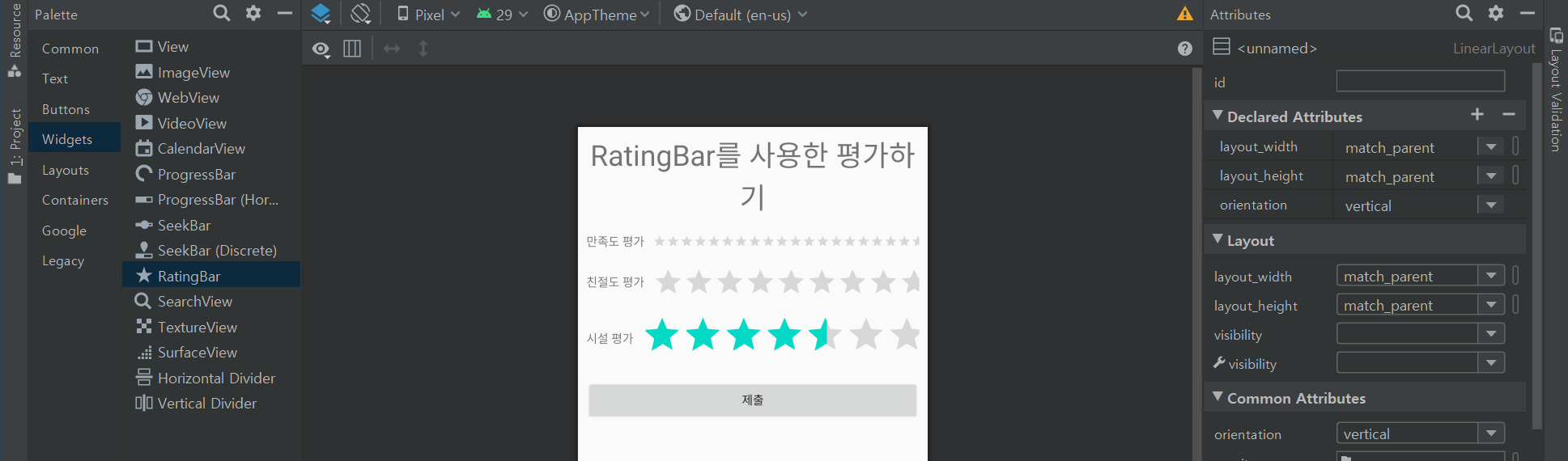1568x461 pixels.
Task: Choose SeekBar from the widget list
Action: (x=184, y=226)
